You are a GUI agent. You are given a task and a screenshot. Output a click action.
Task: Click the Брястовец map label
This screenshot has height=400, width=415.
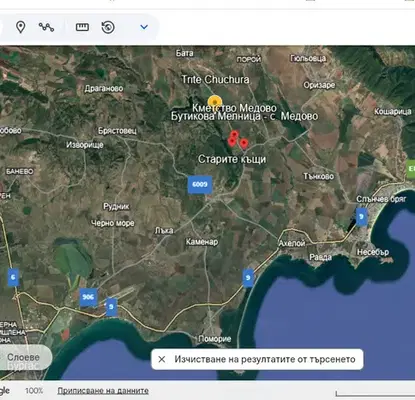point(117,131)
